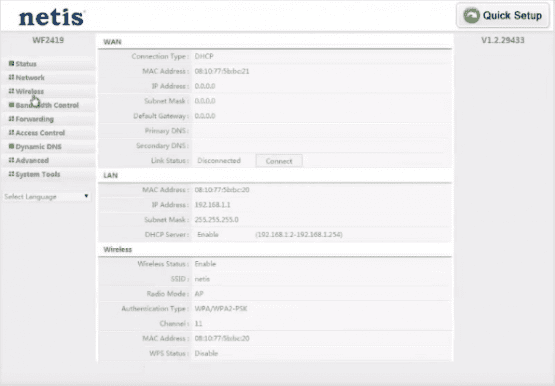Click the Wireless section heading

click(118, 249)
